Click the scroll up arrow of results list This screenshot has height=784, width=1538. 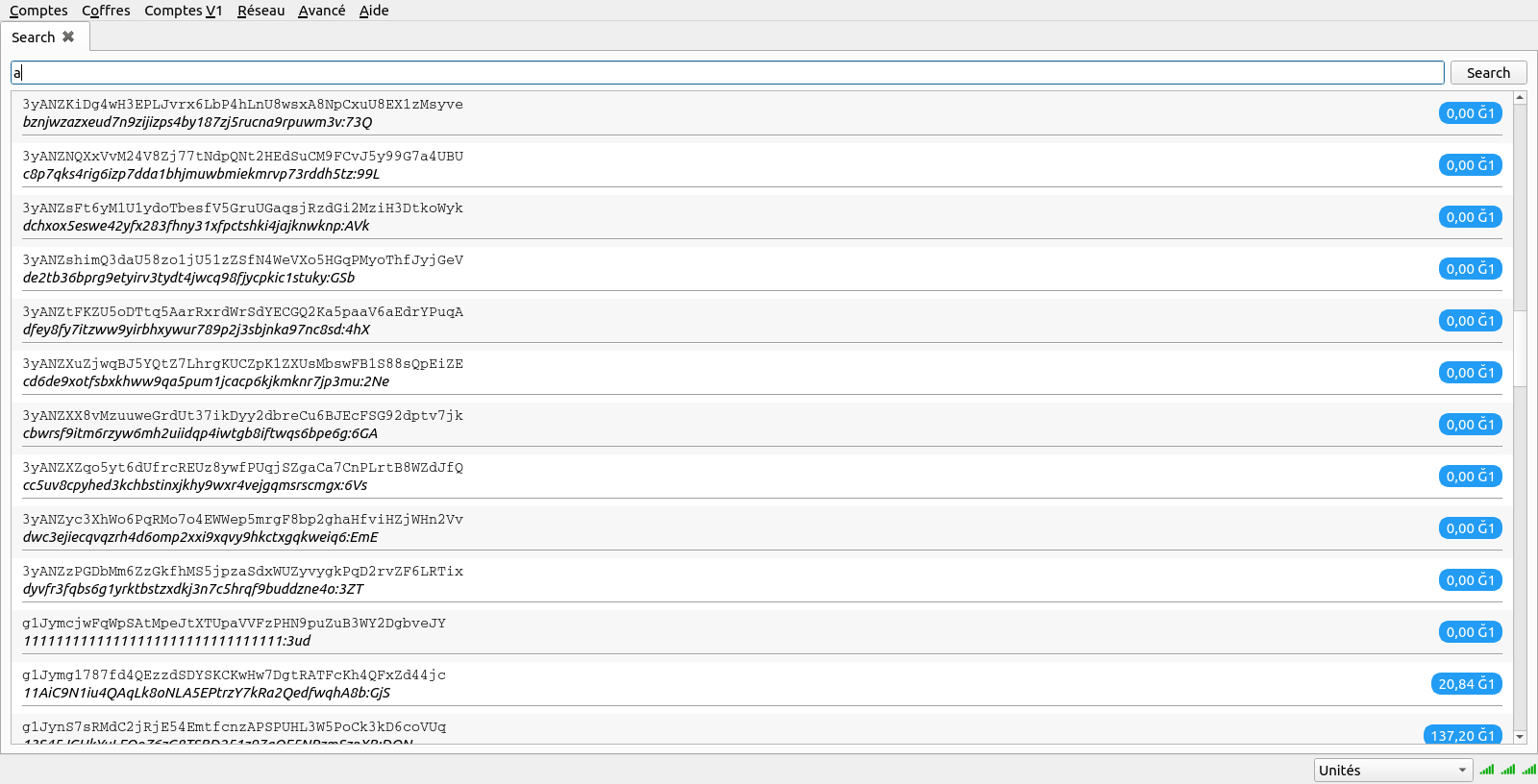1520,97
